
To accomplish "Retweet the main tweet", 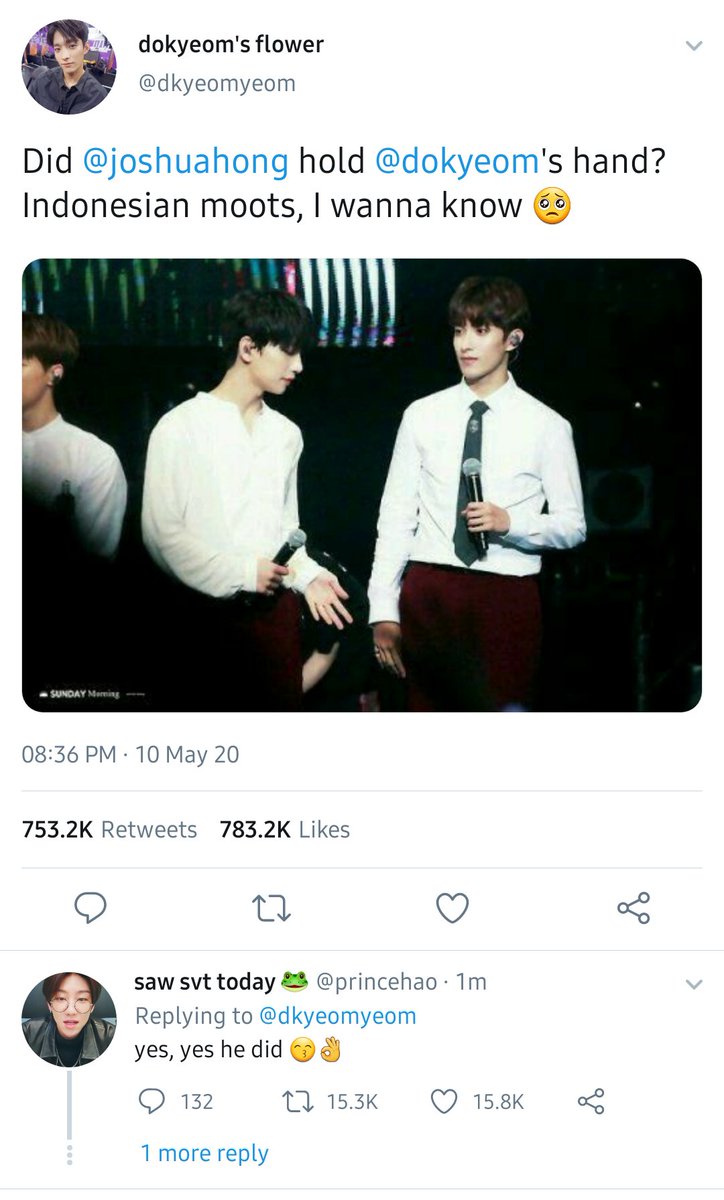I will [272, 909].
